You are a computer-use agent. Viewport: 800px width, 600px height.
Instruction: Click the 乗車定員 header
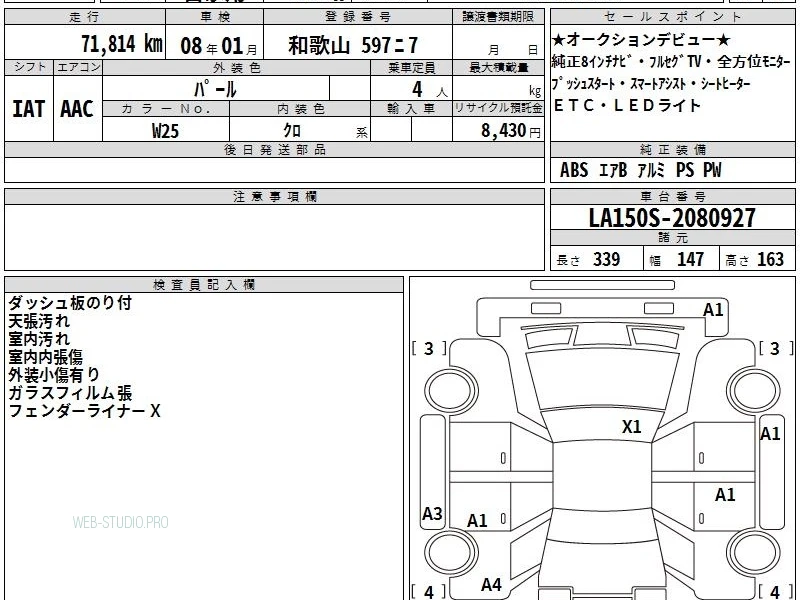(x=411, y=67)
